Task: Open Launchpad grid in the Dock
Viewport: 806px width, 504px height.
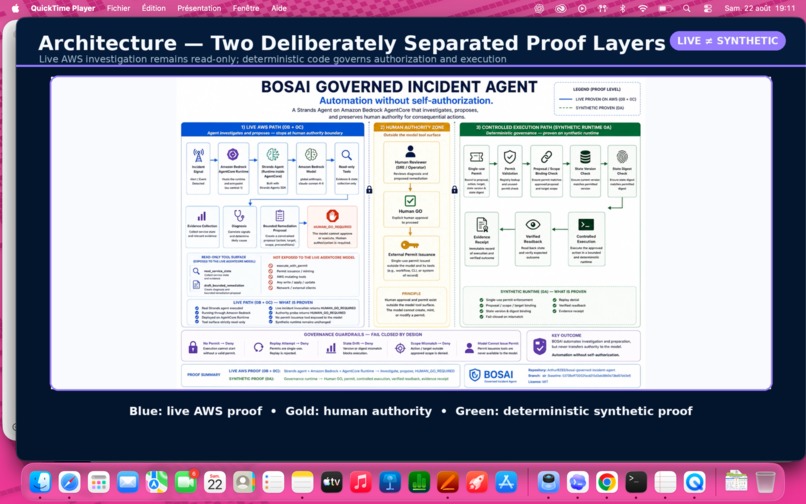Action: (x=99, y=482)
